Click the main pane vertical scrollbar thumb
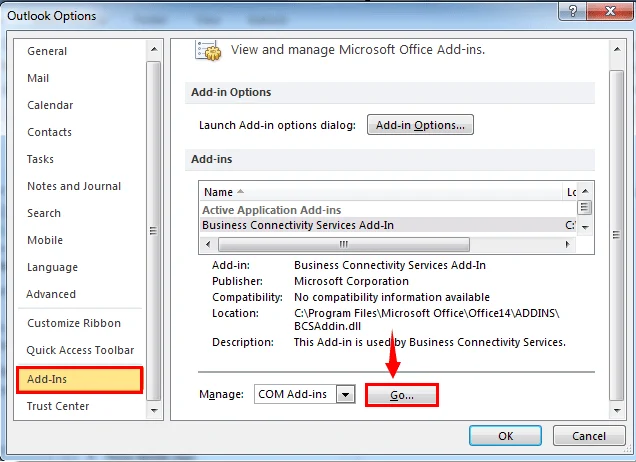 (x=617, y=235)
